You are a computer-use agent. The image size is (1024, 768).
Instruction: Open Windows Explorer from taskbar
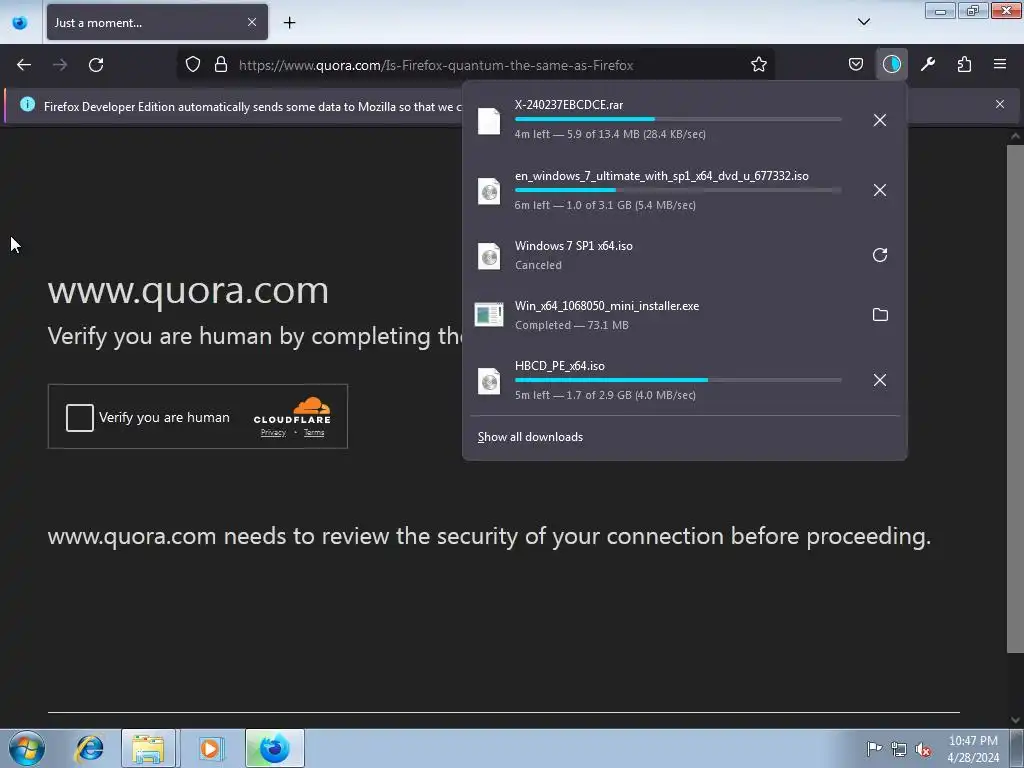(x=148, y=748)
